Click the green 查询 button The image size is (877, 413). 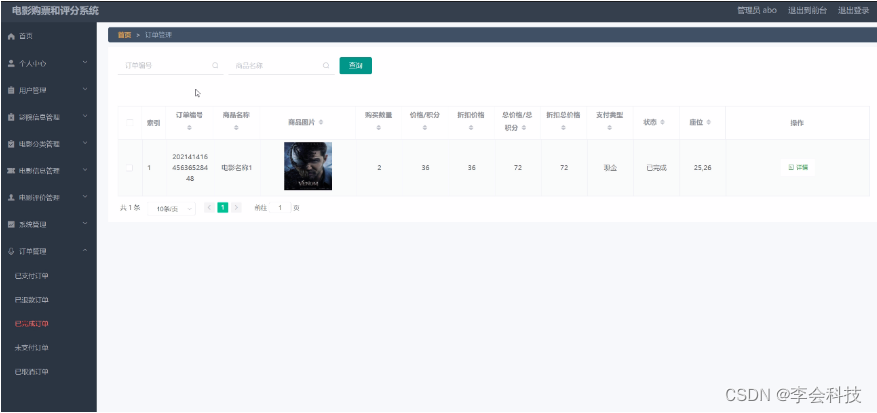pyautogui.click(x=356, y=65)
